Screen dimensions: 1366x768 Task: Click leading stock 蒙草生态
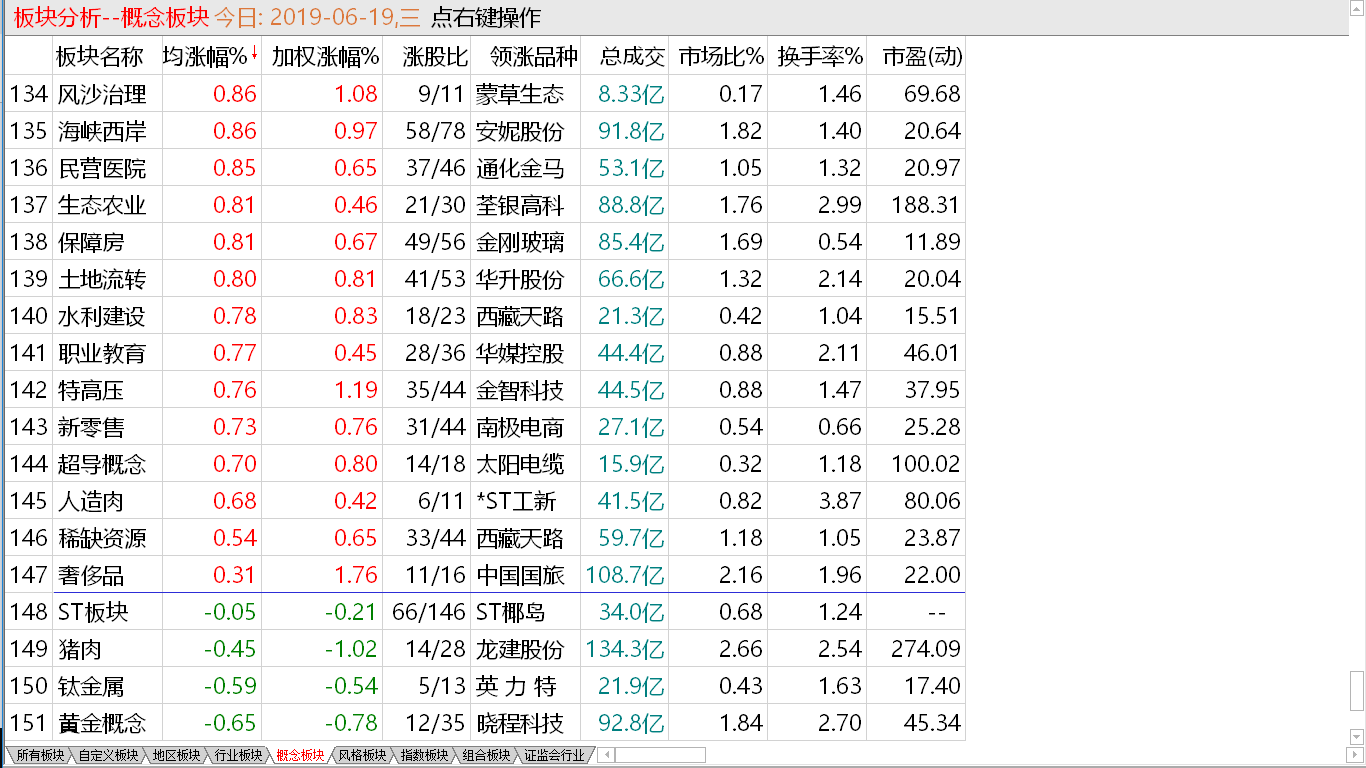(x=520, y=94)
